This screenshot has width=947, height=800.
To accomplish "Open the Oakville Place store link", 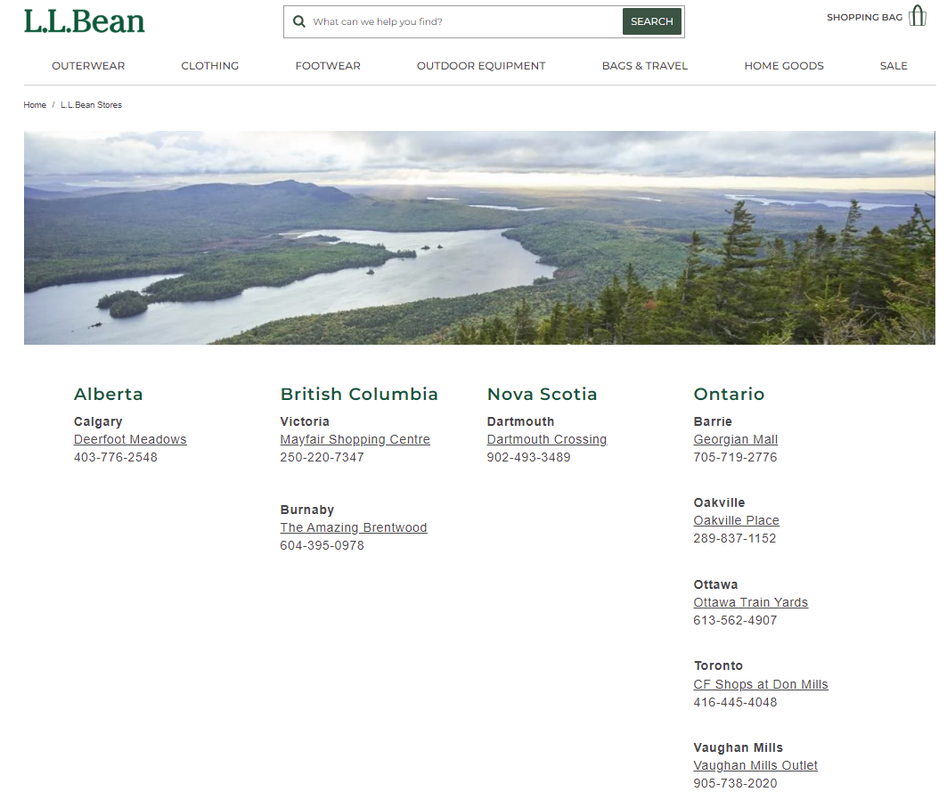I will pos(736,520).
